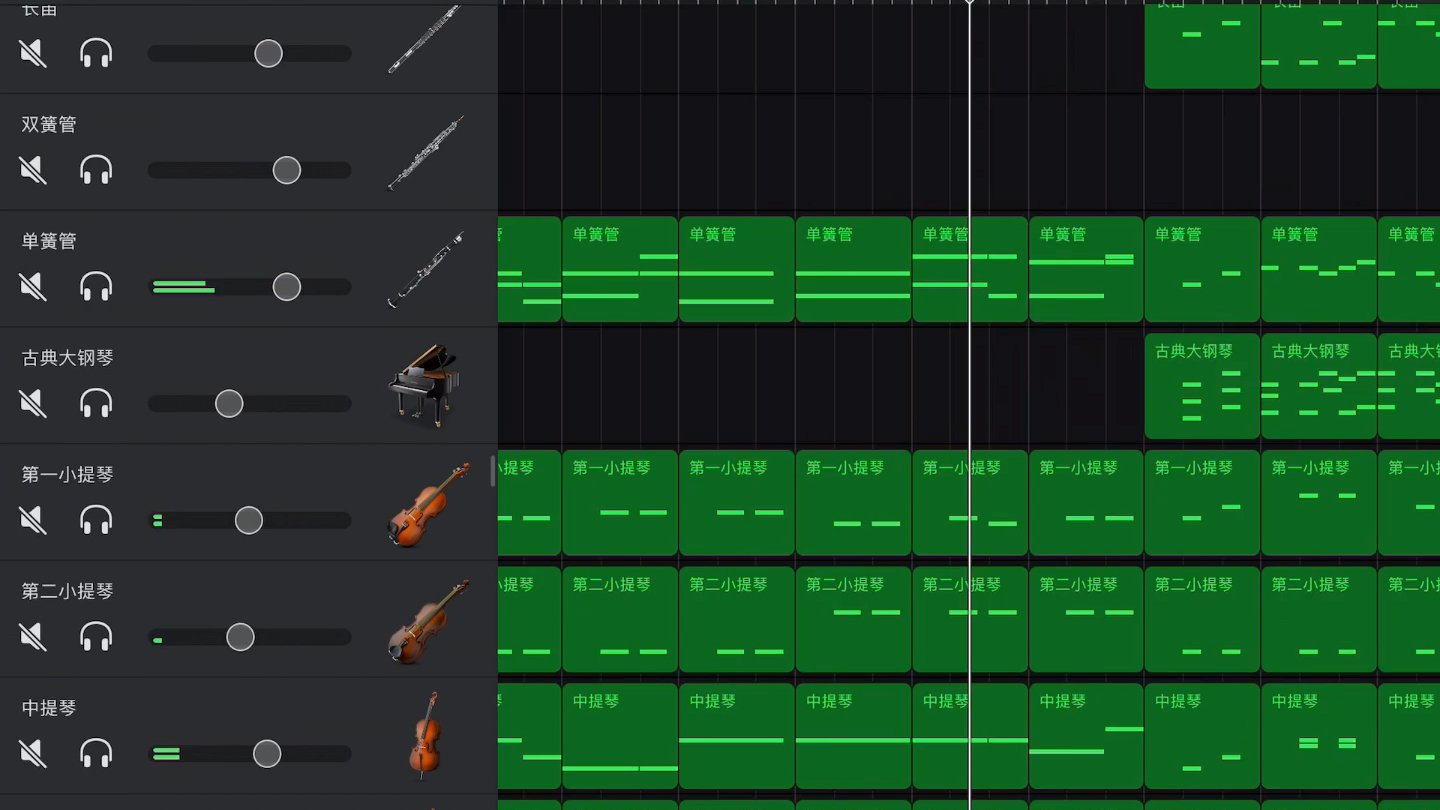The height and width of the screenshot is (810, 1440).
Task: Solo the 双簧管 track with headphones icon
Action: click(x=96, y=170)
